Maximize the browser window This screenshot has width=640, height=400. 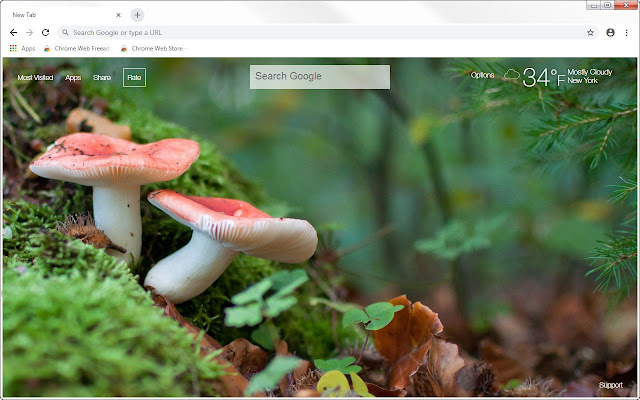click(607, 5)
